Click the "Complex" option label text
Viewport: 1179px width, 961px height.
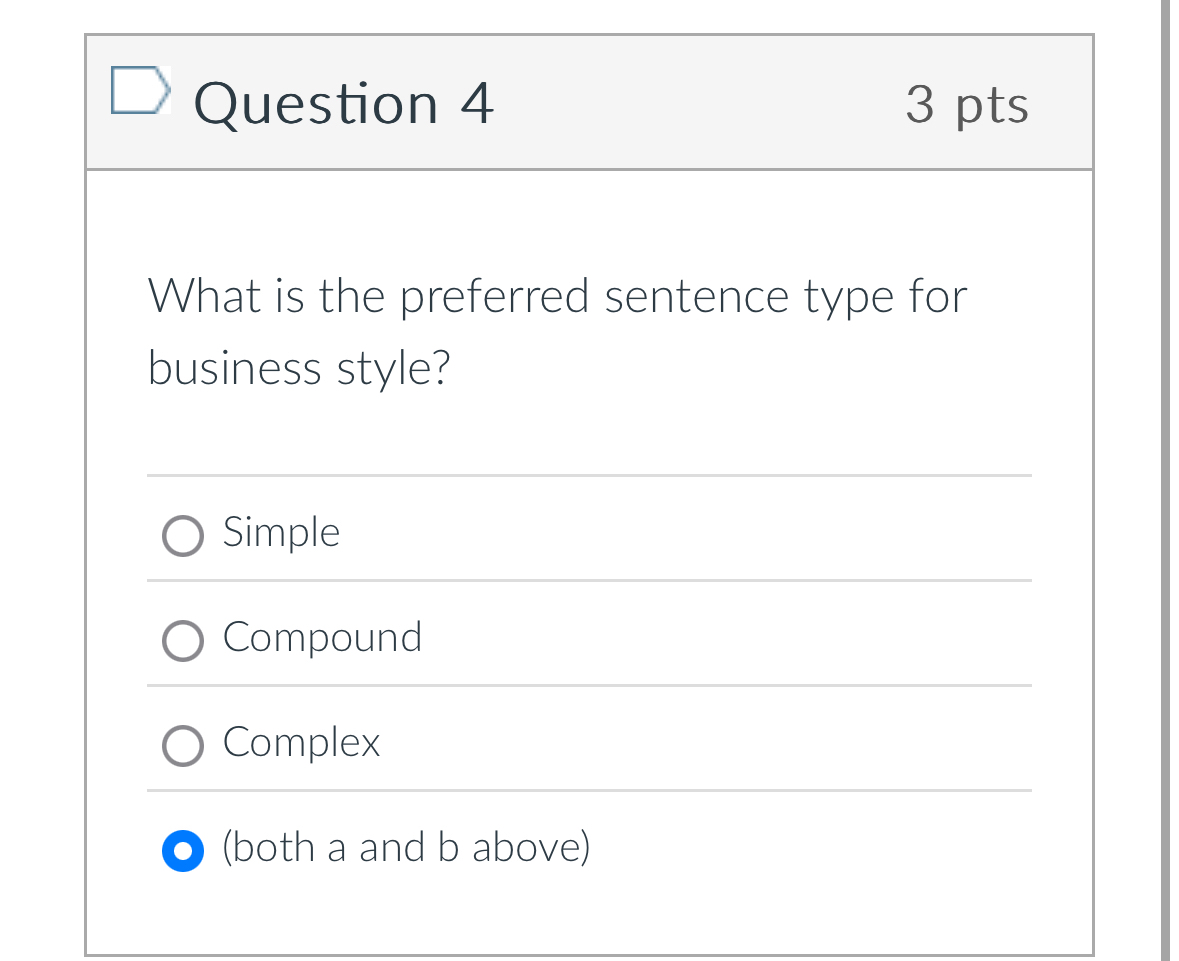click(x=301, y=743)
